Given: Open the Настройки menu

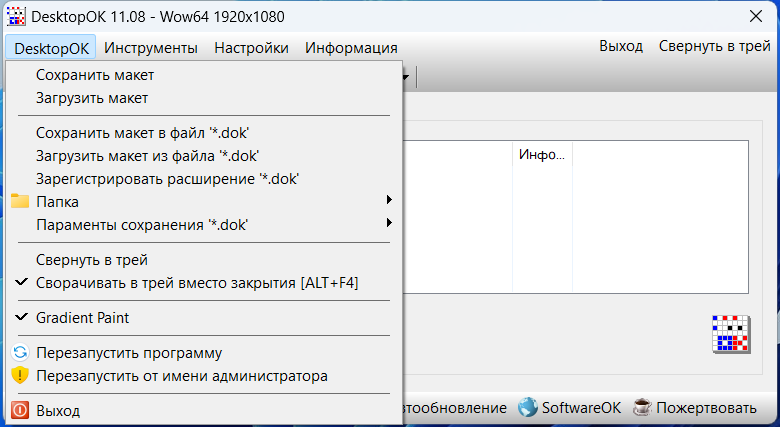Looking at the screenshot, I should pos(251,48).
